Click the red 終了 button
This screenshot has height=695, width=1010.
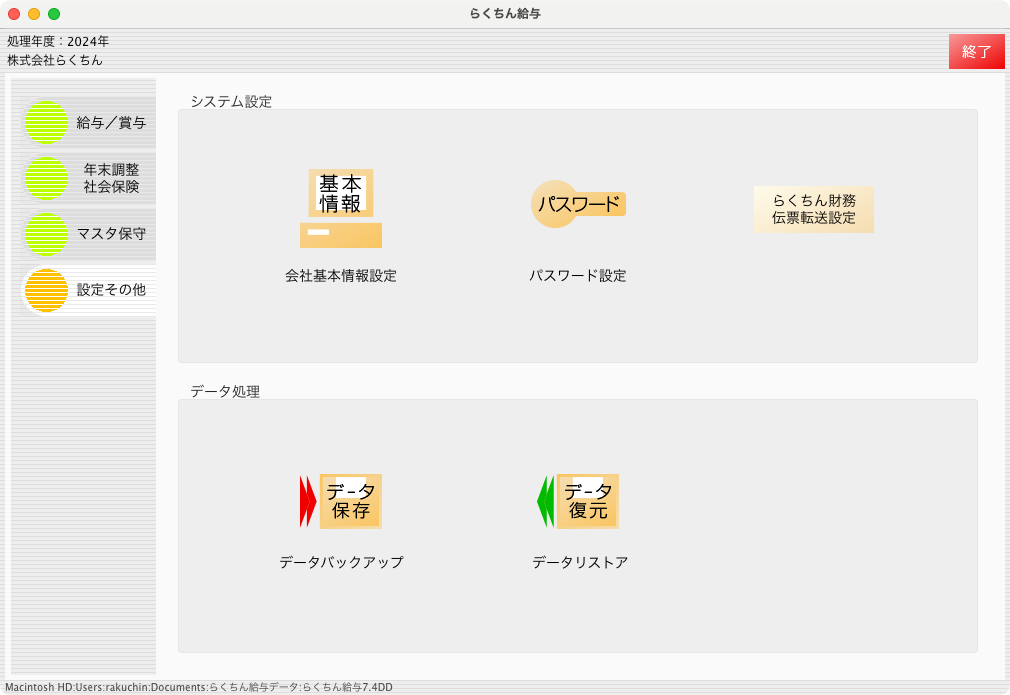tap(977, 52)
